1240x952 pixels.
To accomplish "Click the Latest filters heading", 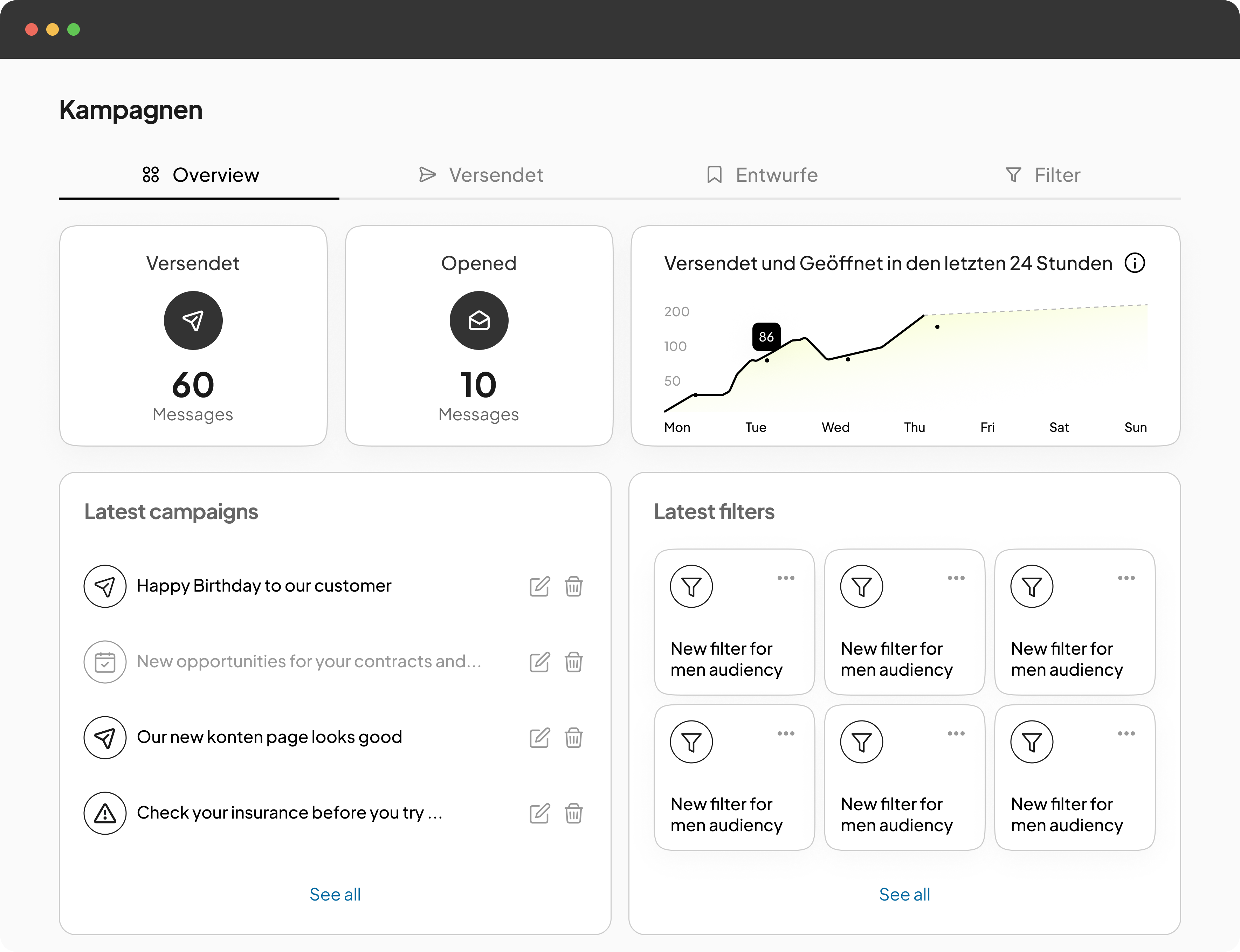I will (714, 512).
